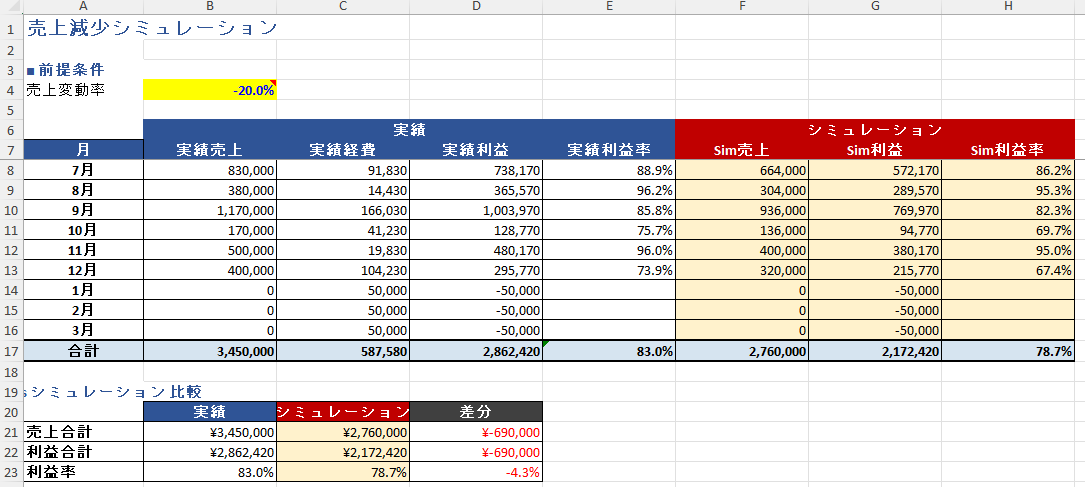Select the ¥2,760,000 simulation cell
The image size is (1085, 487).
pos(343,432)
